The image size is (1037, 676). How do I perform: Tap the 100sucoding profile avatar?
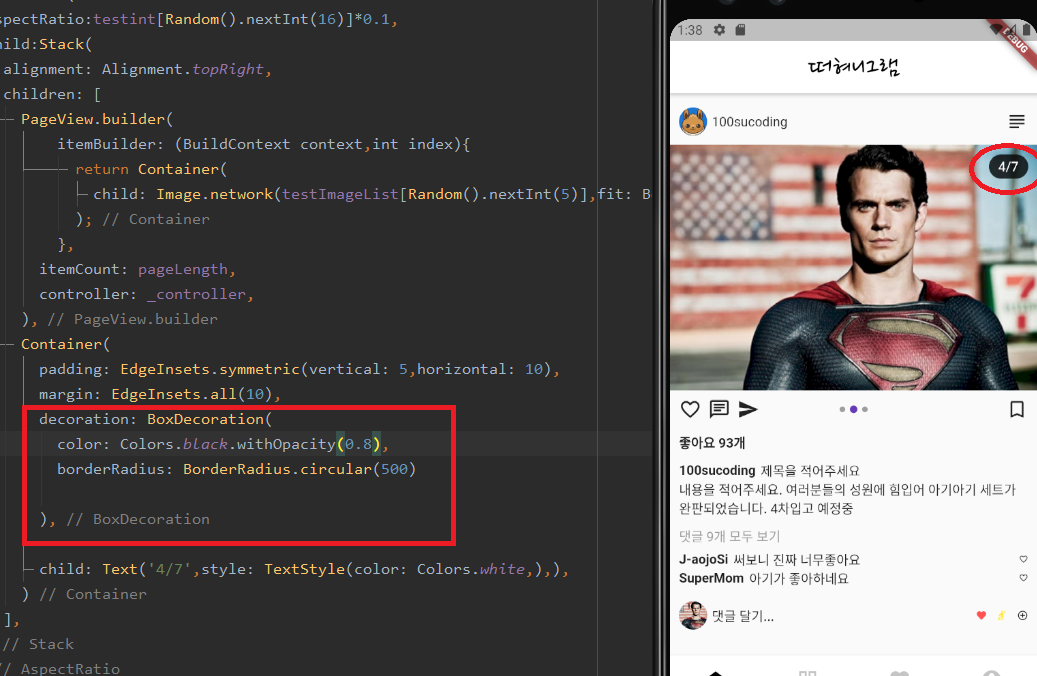pyautogui.click(x=692, y=122)
